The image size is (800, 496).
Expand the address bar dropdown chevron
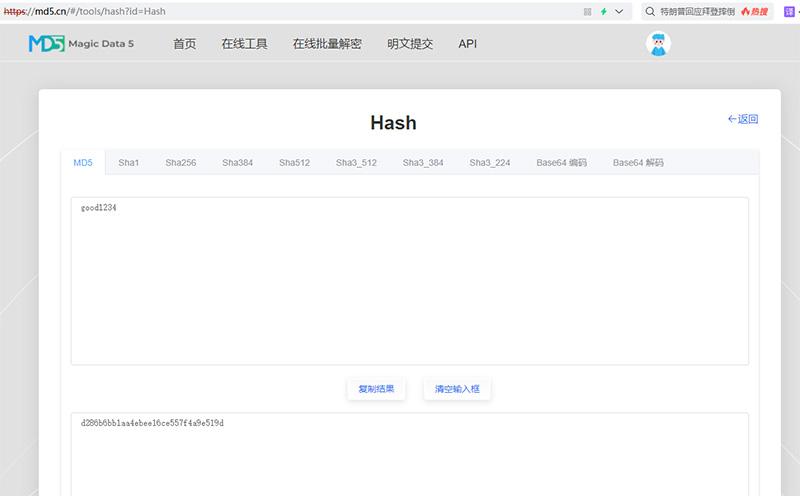(619, 11)
